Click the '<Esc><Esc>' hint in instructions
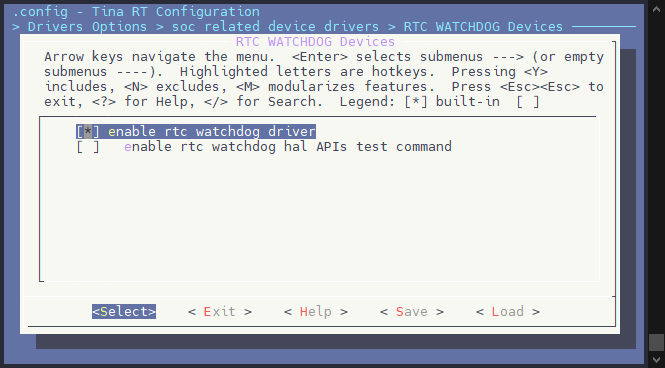This screenshot has height=368, width=665. pyautogui.click(x=540, y=87)
